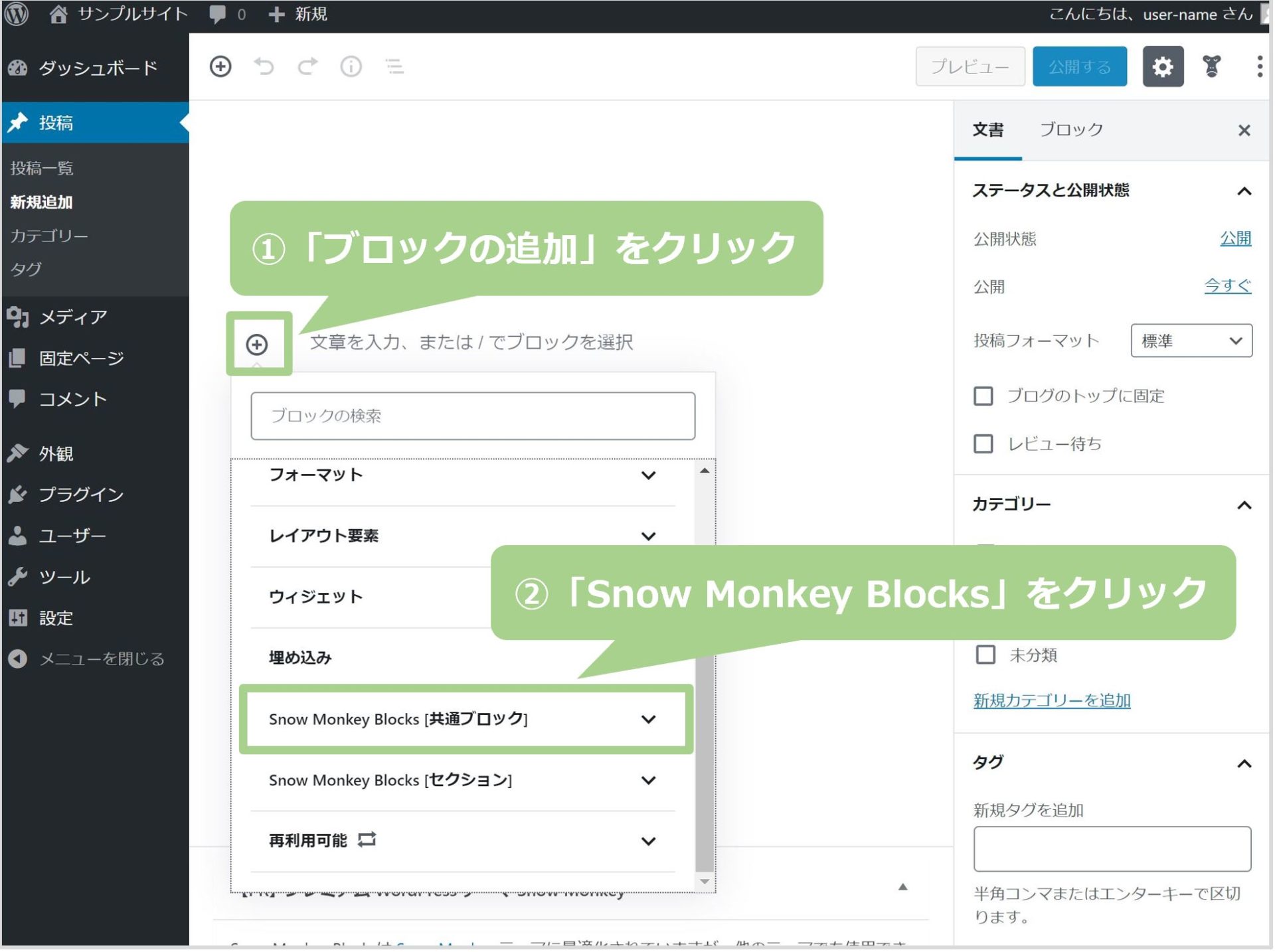The width and height of the screenshot is (1275, 952).
Task: Enable ブログのトップに固定 checkbox
Action: click(983, 396)
